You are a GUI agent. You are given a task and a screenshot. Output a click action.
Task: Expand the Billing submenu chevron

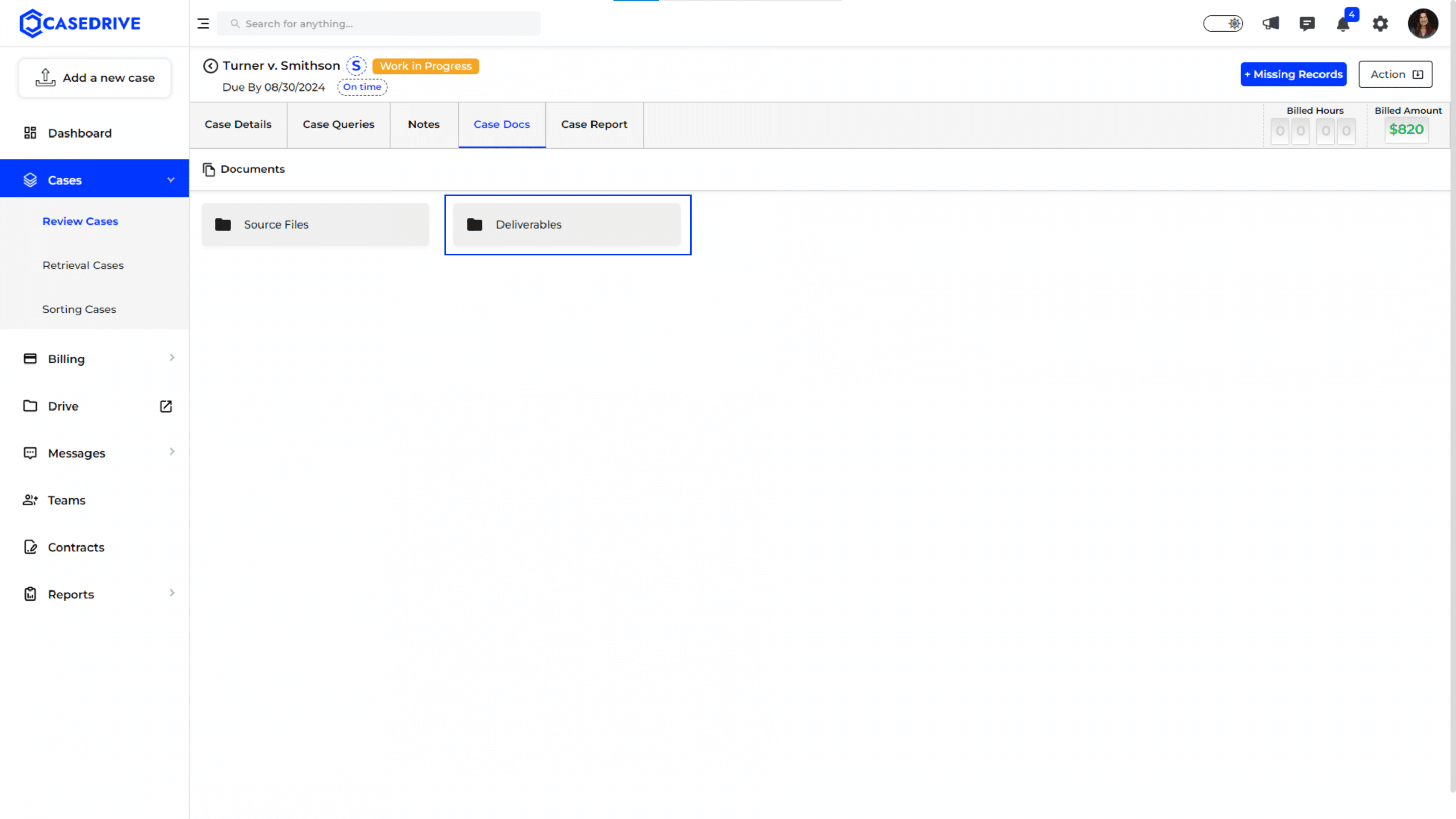click(172, 358)
